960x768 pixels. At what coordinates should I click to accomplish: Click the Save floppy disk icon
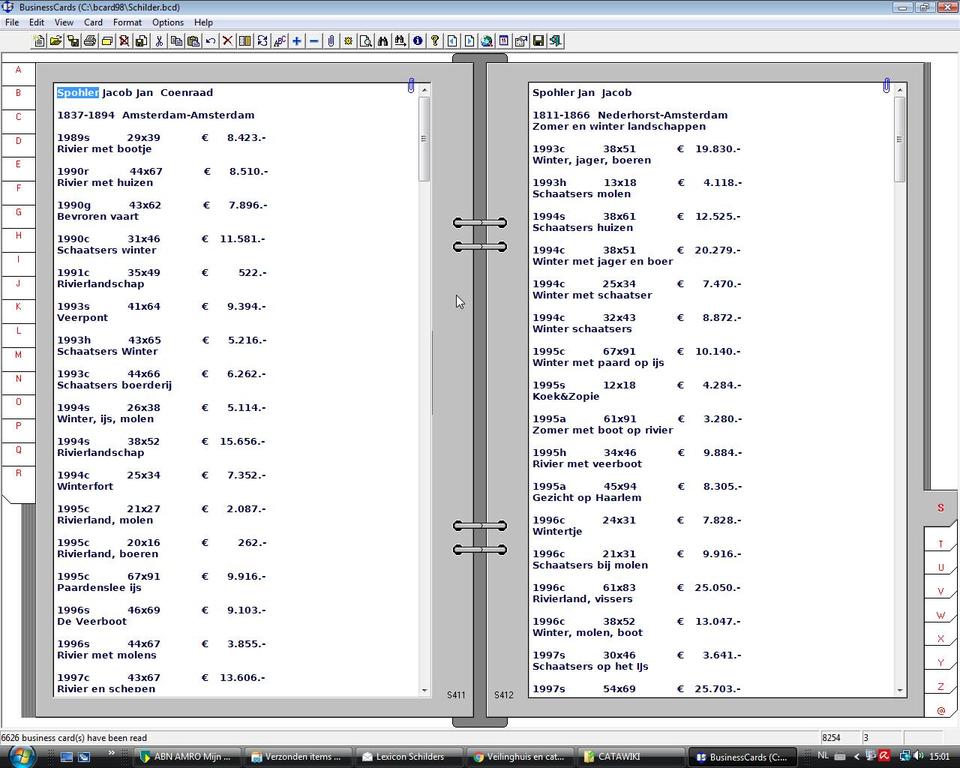tap(538, 41)
